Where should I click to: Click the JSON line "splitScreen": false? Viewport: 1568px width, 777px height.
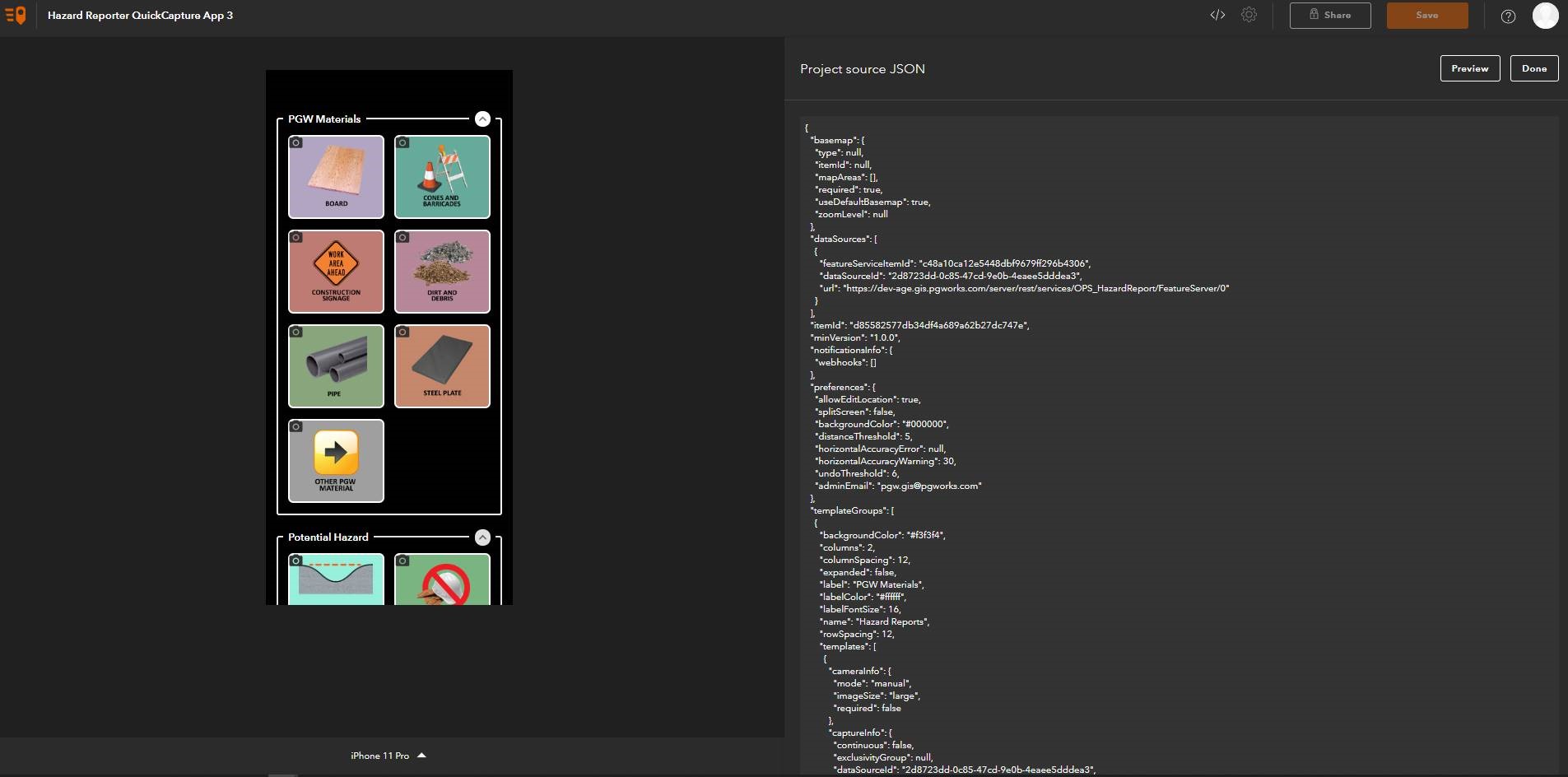pos(855,412)
